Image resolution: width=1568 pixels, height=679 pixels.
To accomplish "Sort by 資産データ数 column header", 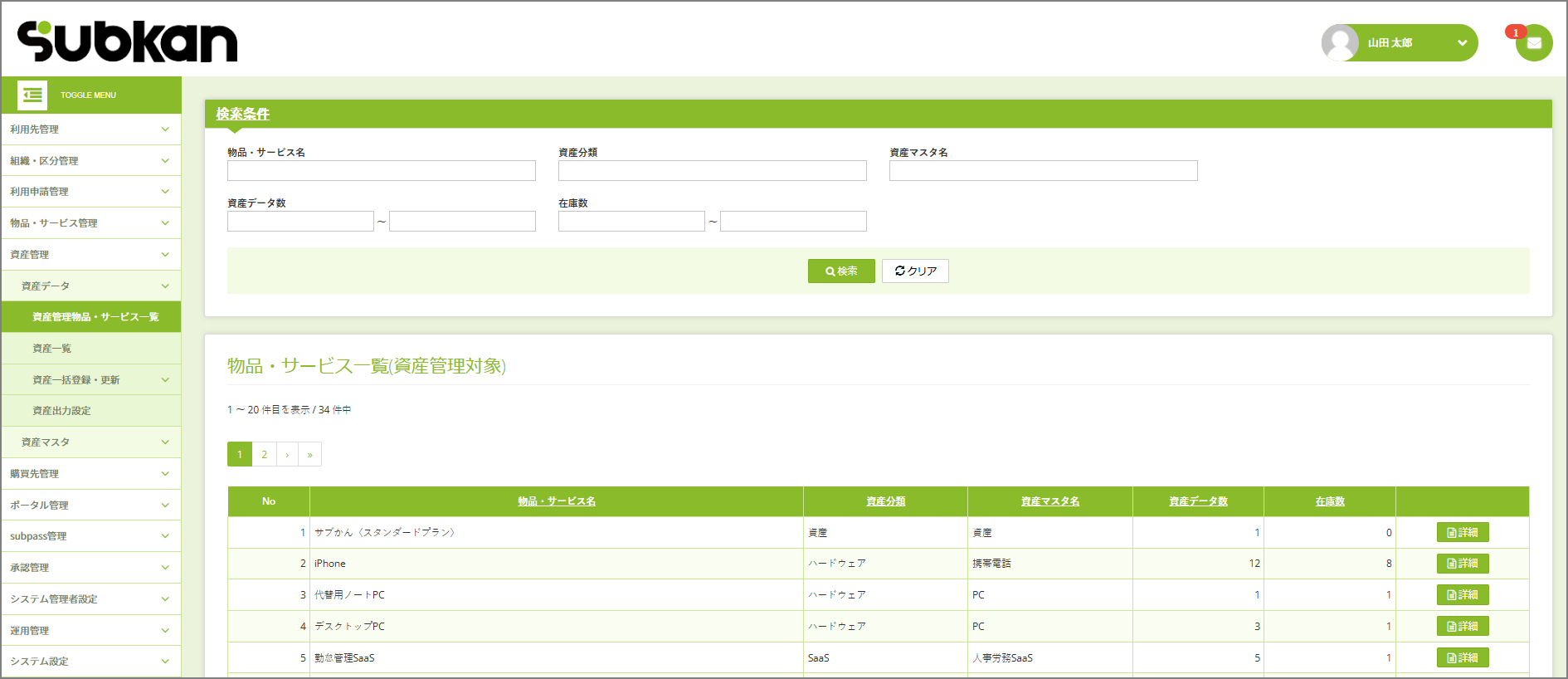I will [1198, 501].
